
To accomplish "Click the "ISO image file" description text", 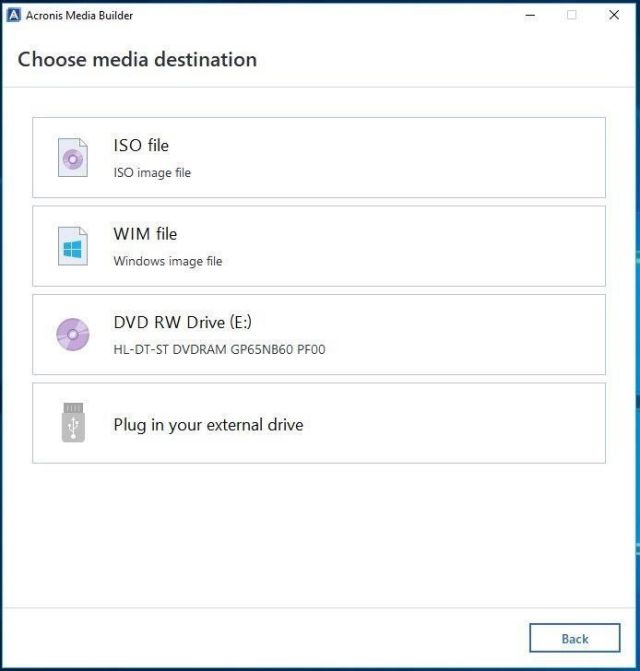I will coord(152,173).
